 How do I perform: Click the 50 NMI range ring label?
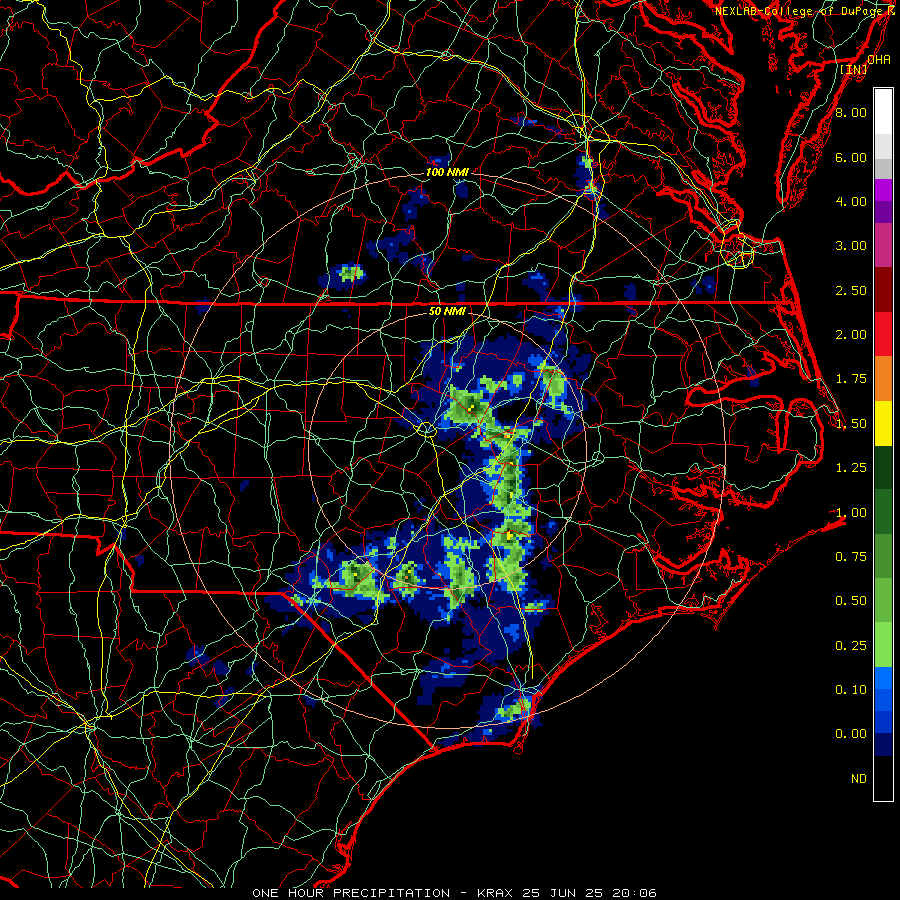pos(447,311)
